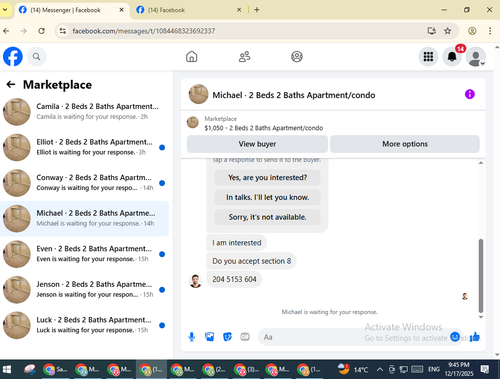The image size is (500, 379).
Task: Reply with 'Sorry, it's not available.'
Action: coord(267,217)
